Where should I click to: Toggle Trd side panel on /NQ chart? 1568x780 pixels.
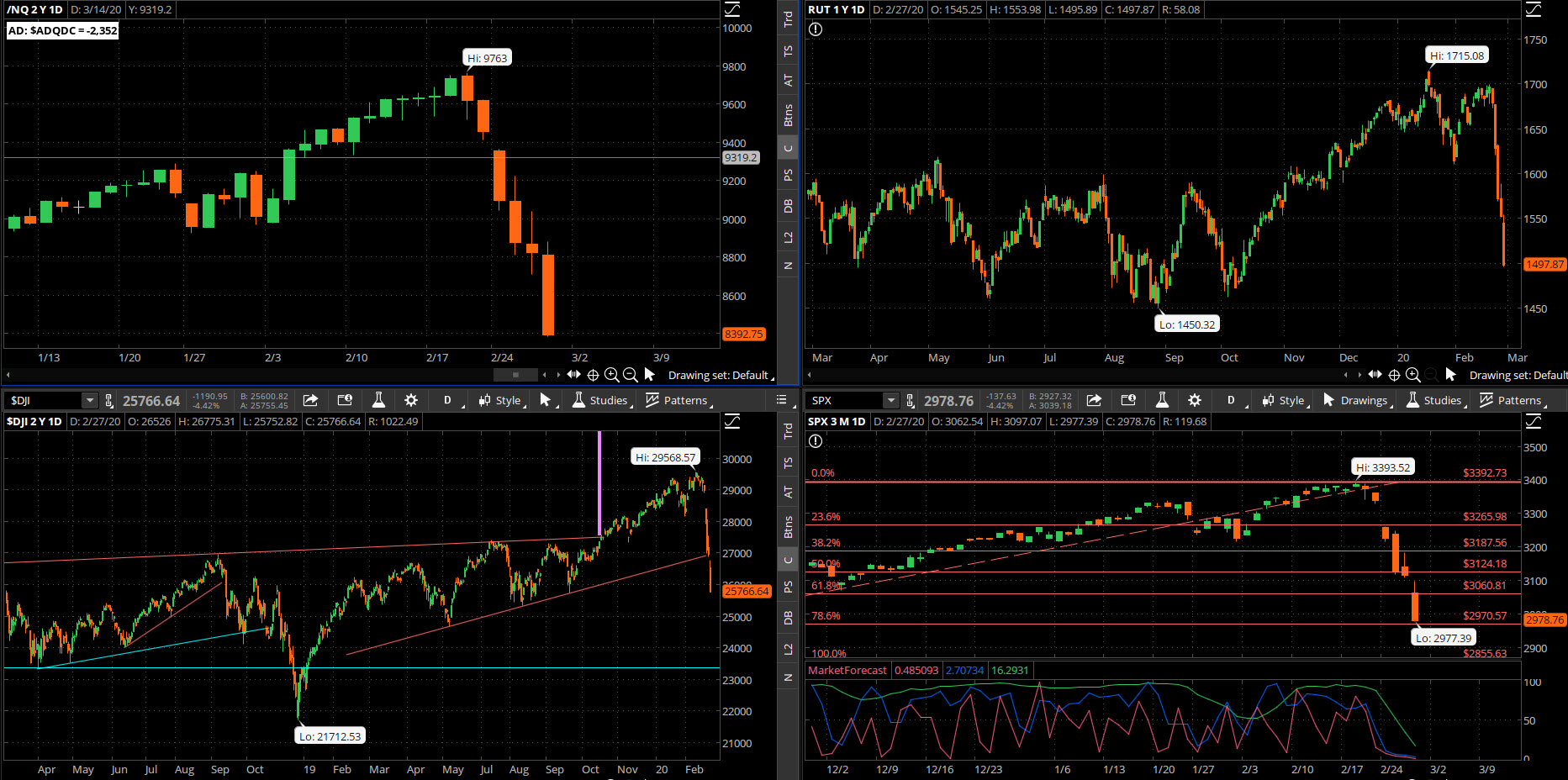789,18
